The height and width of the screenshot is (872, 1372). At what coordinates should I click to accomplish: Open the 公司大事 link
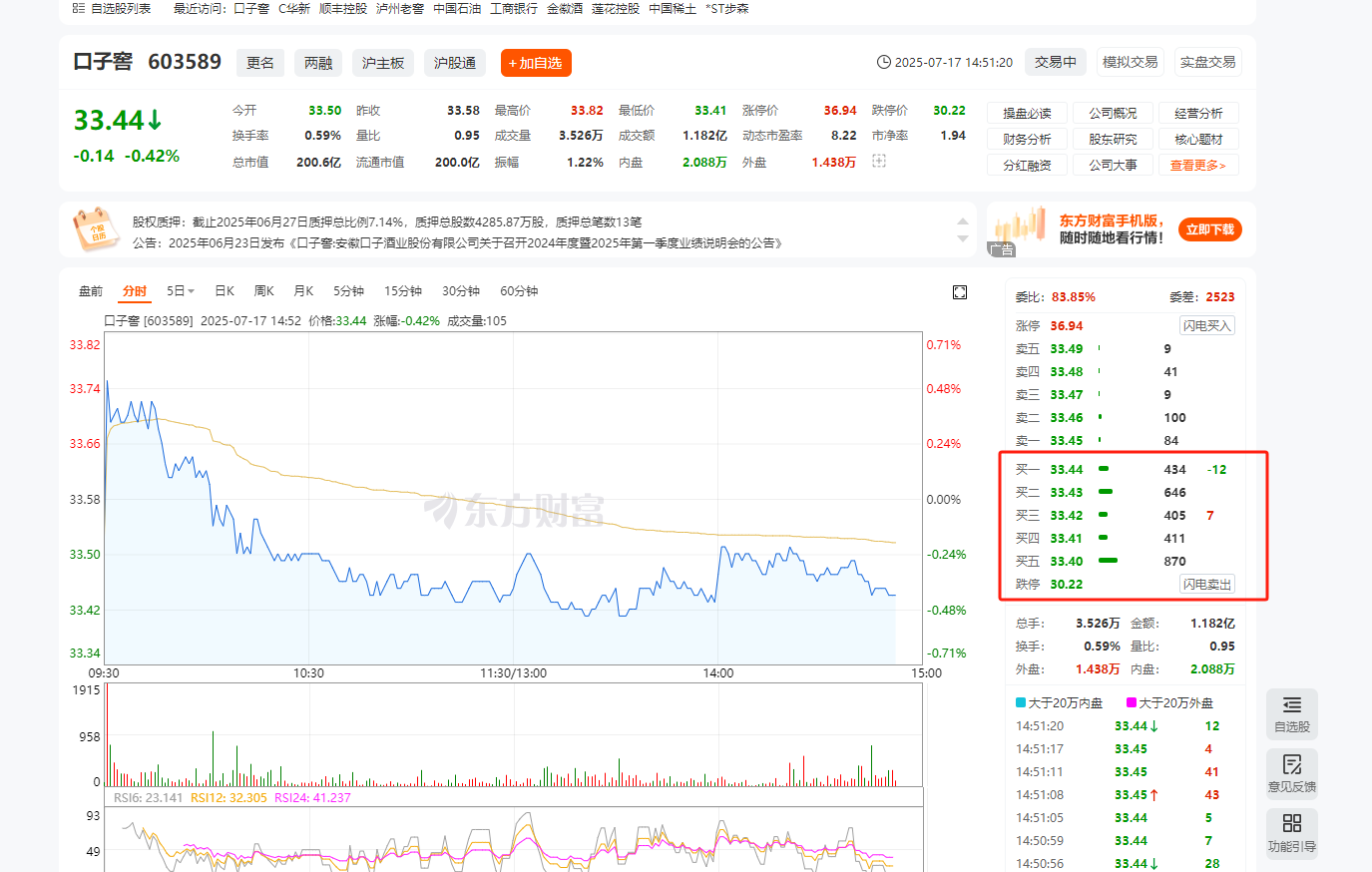point(1113,165)
